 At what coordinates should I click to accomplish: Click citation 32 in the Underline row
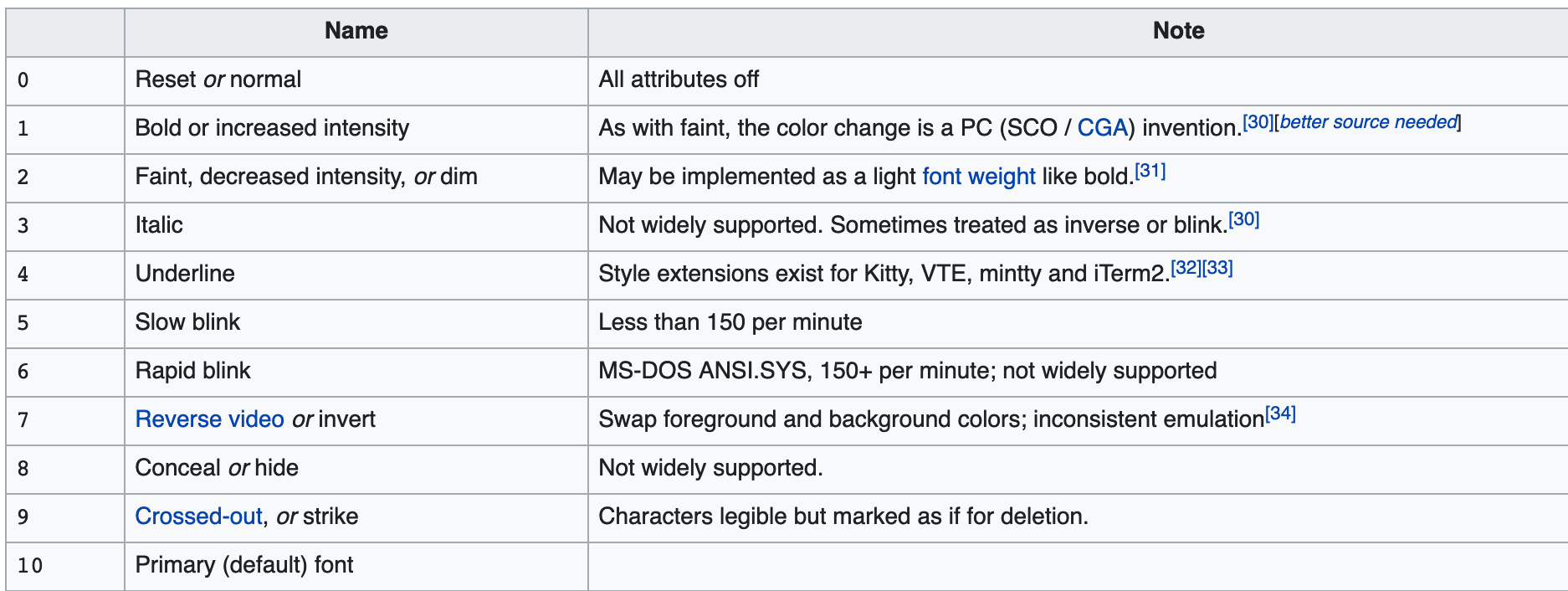pyautogui.click(x=1186, y=268)
